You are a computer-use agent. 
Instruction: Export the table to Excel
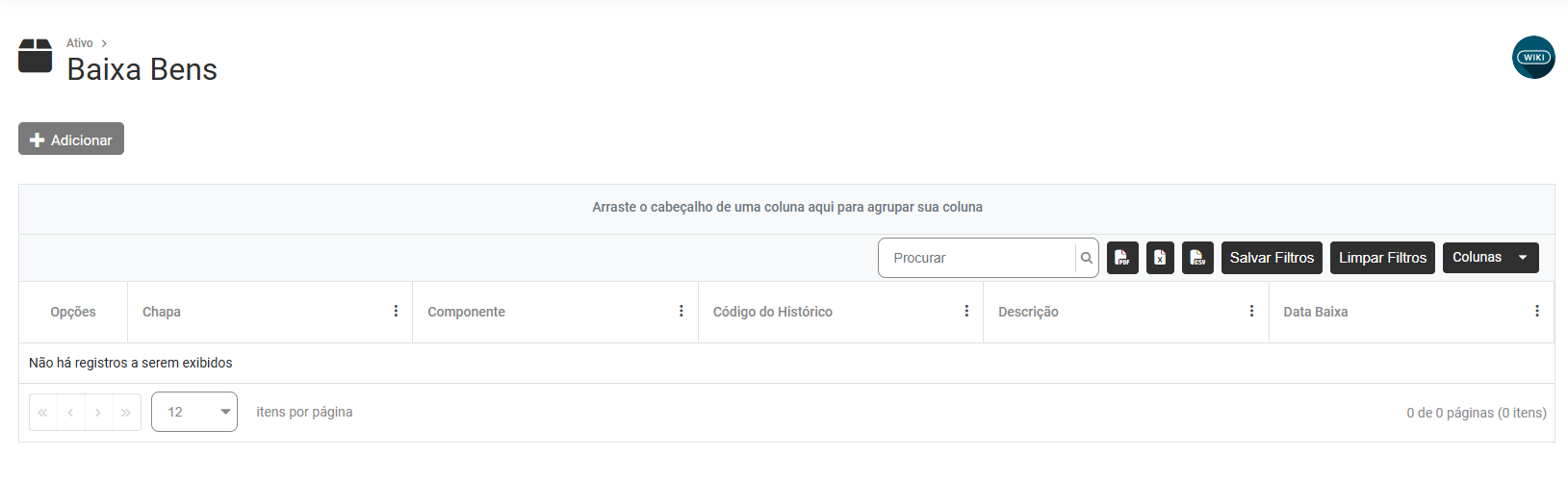click(1160, 258)
